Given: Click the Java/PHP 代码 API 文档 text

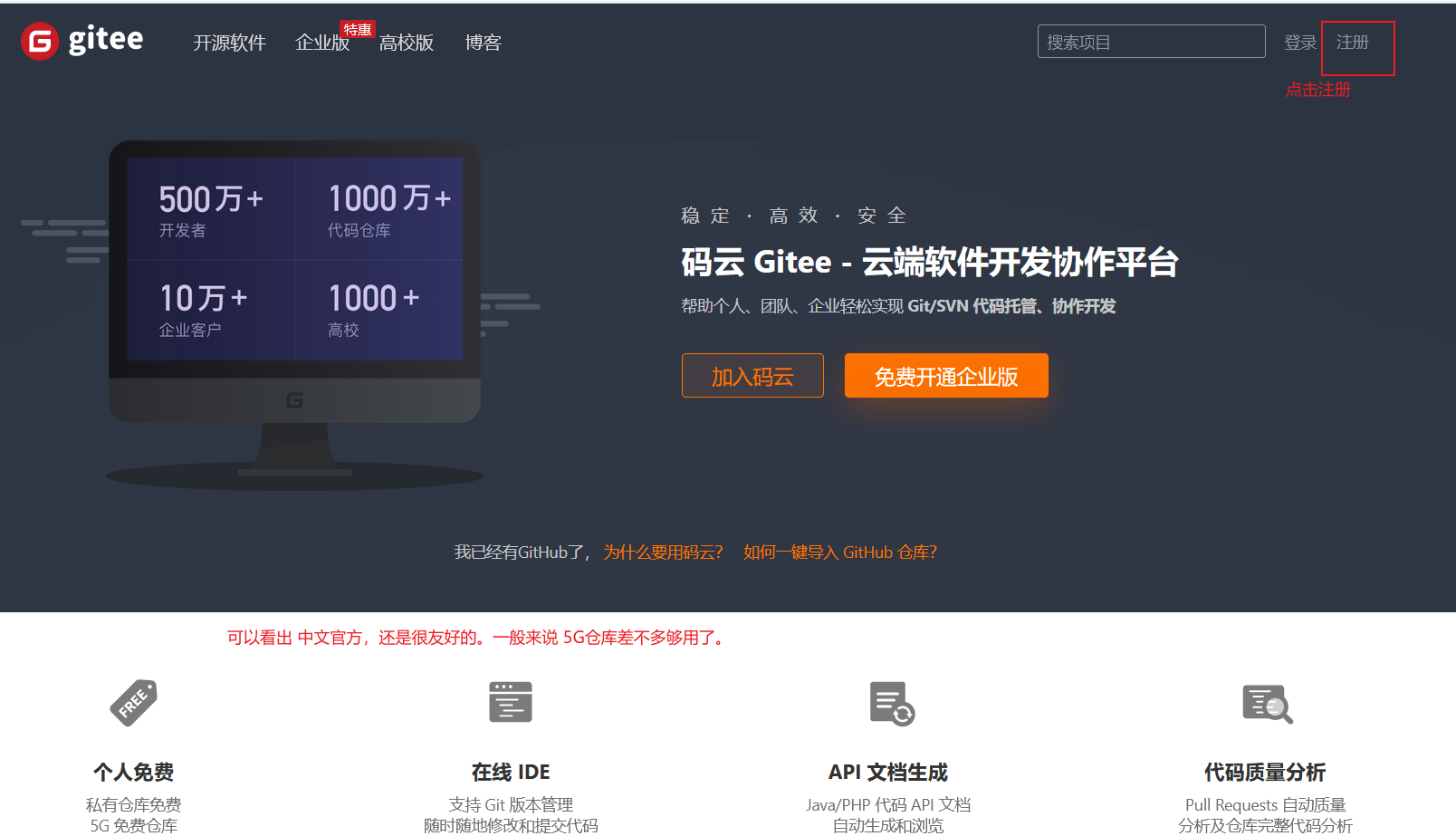Looking at the screenshot, I should pos(888,805).
